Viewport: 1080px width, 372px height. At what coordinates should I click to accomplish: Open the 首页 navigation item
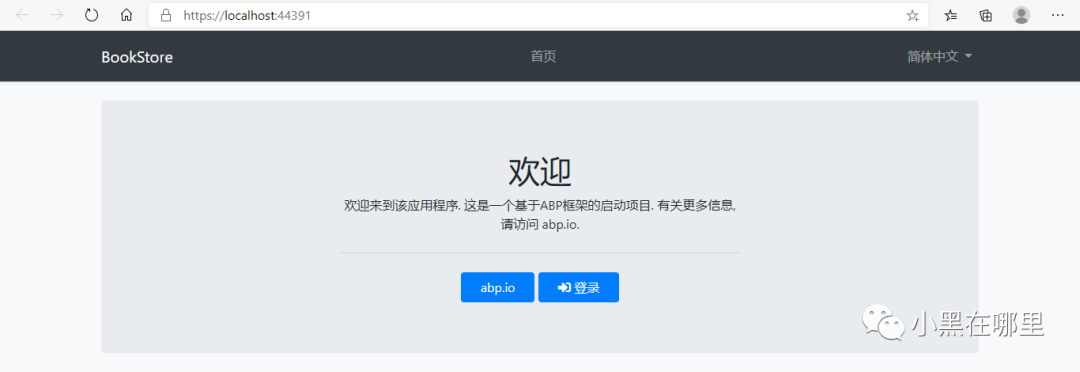(x=543, y=56)
